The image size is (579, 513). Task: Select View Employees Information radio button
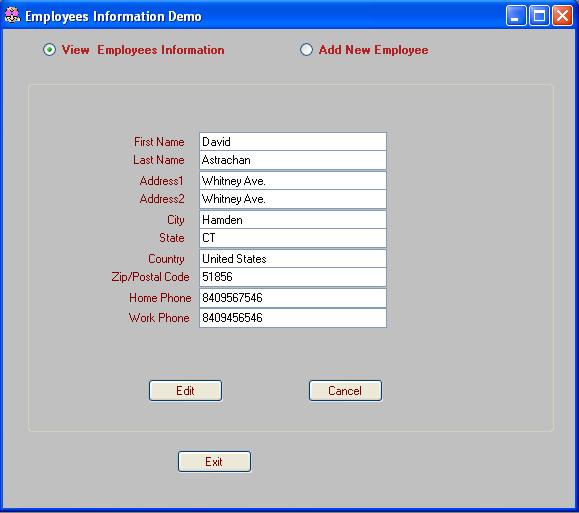coord(49,49)
